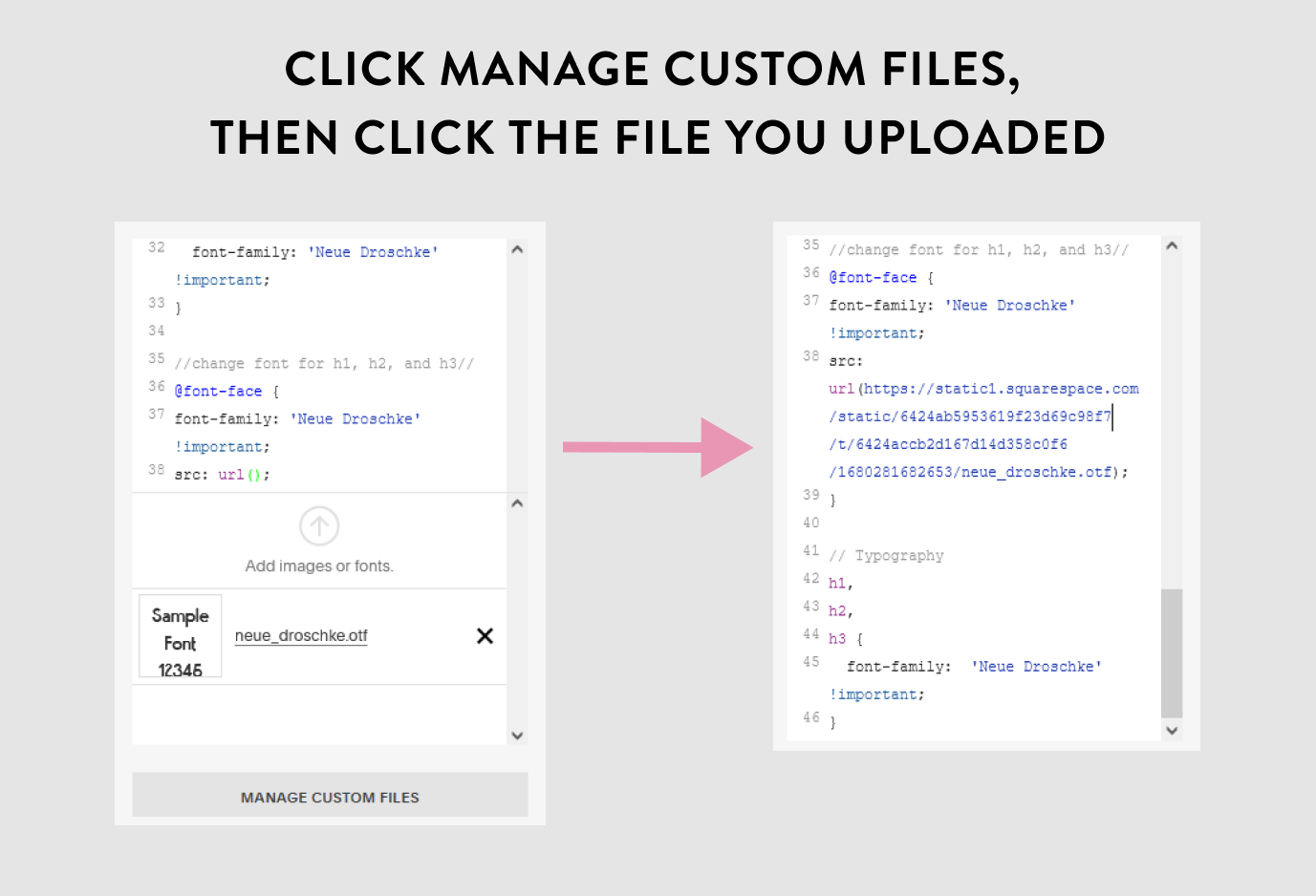Click the neue_droschke.otf file link
This screenshot has width=1316, height=896.
point(300,635)
